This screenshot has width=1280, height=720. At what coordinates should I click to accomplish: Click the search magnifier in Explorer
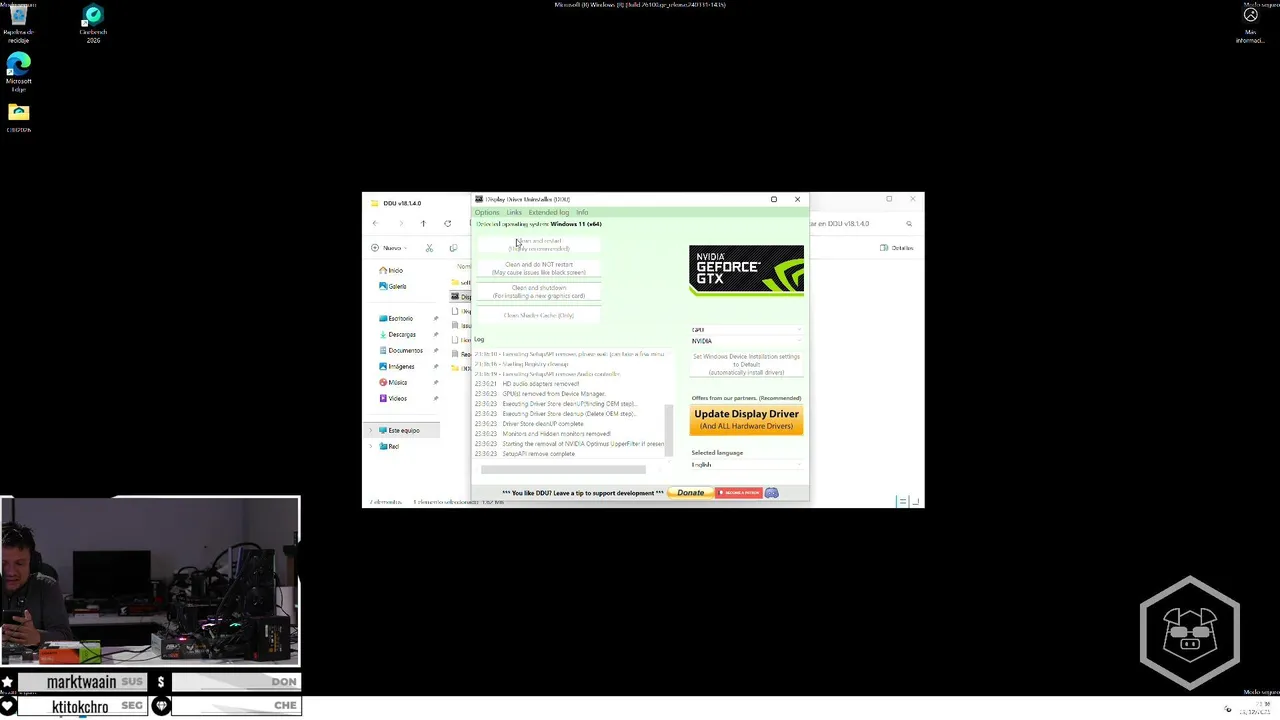[909, 224]
